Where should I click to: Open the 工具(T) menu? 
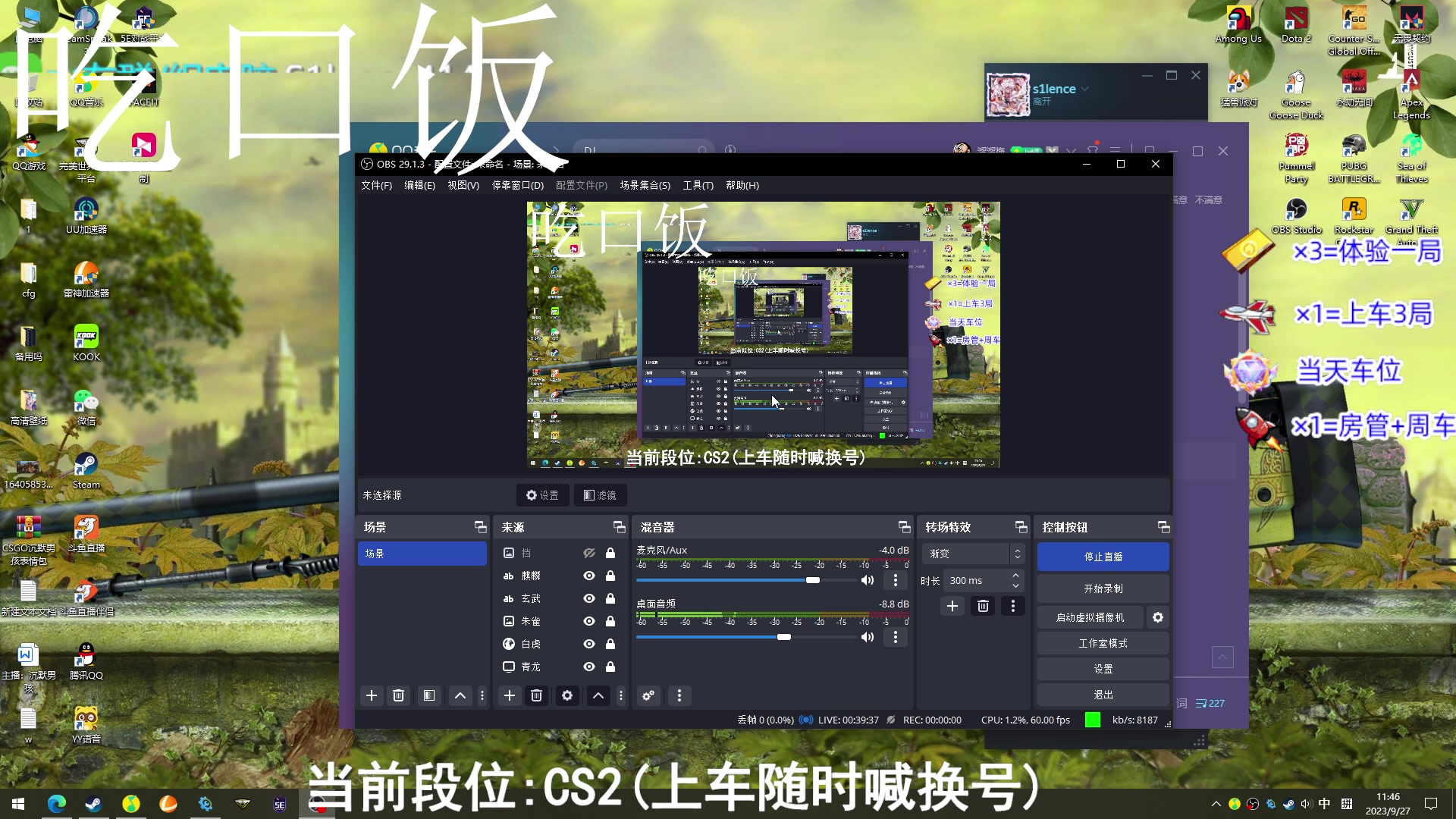[698, 185]
